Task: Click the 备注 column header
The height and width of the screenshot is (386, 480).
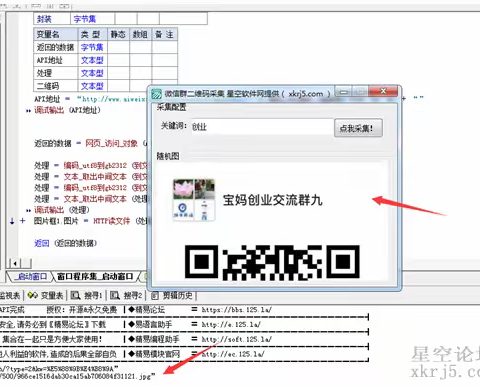Action: point(164,34)
